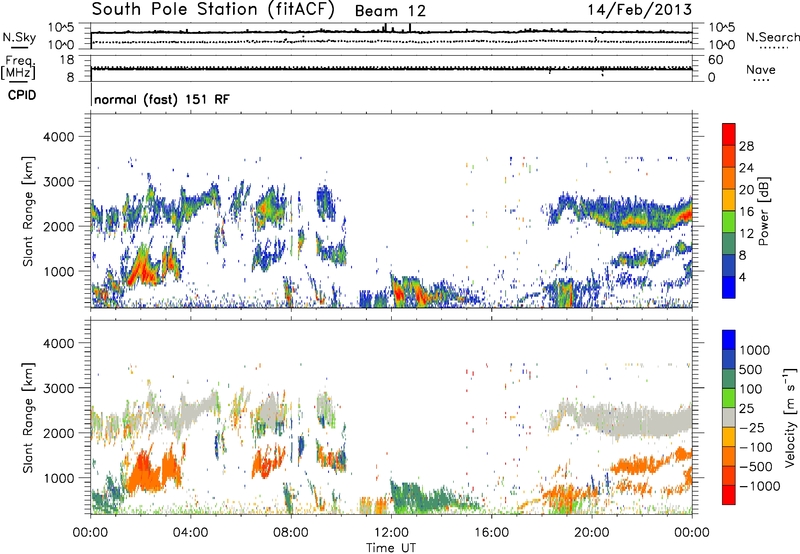The image size is (800, 554).
Task: Click the right '10^0' N.Search axis label
Action: [x=722, y=45]
